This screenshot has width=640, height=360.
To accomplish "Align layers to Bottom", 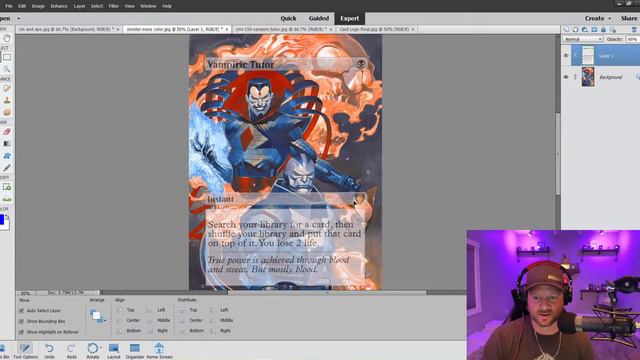I will tap(129, 331).
